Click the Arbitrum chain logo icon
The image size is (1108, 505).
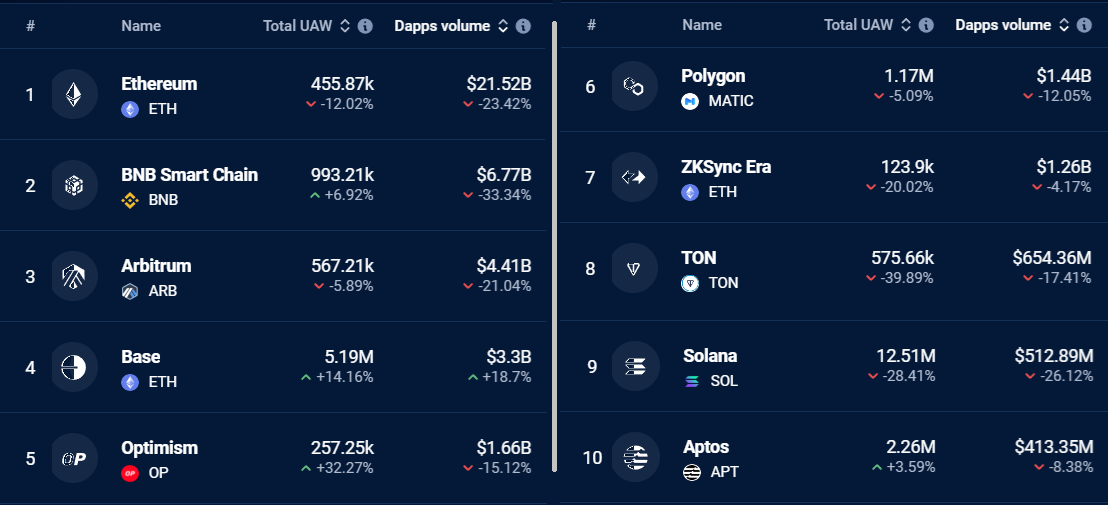click(74, 277)
